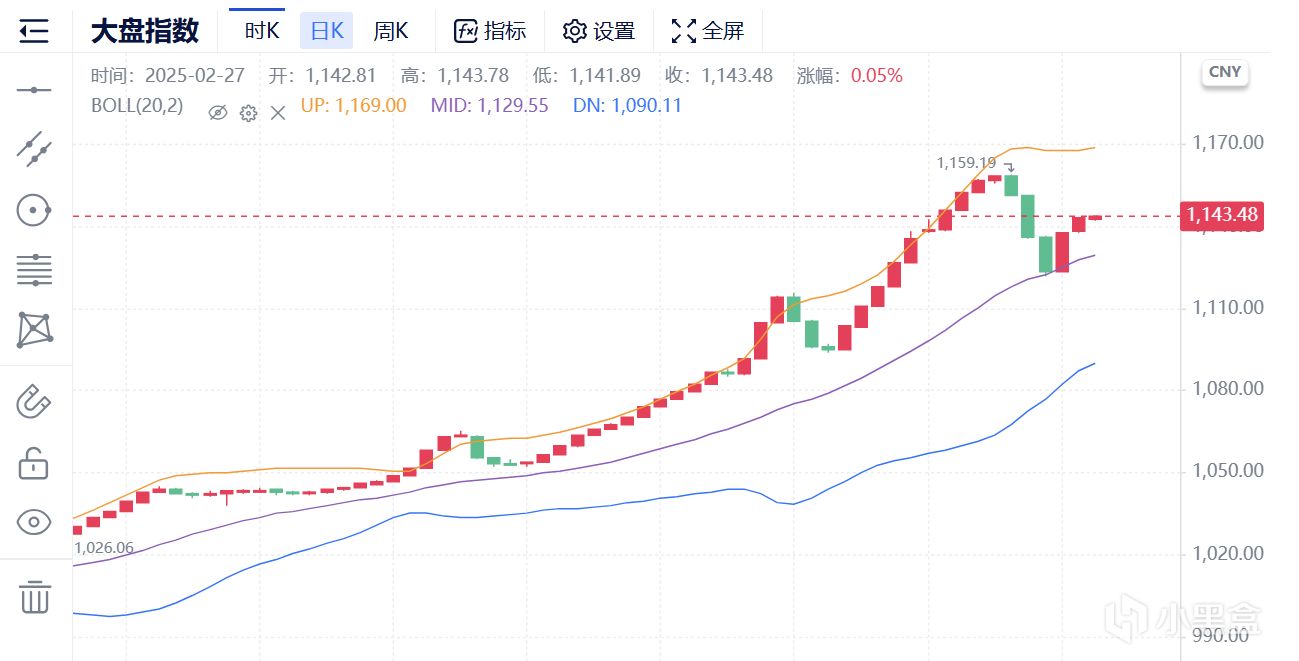Toggle visibility of all drawings

(x=34, y=522)
